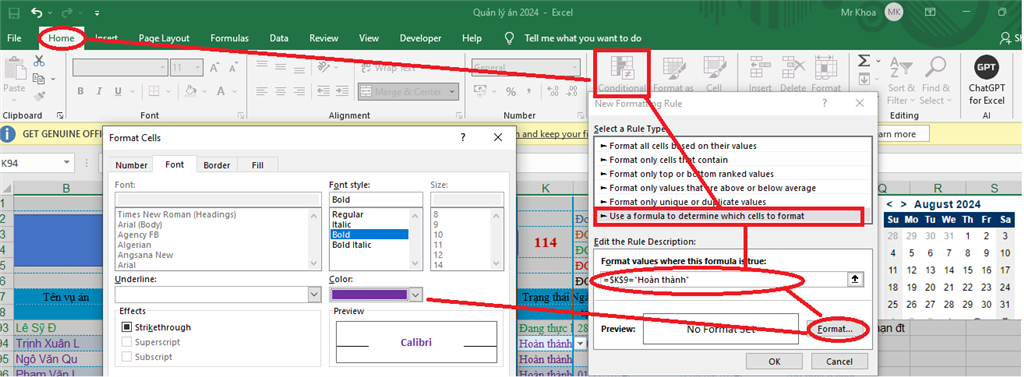Image resolution: width=1024 pixels, height=377 pixels.
Task: Open the File menu
Action: click(14, 39)
